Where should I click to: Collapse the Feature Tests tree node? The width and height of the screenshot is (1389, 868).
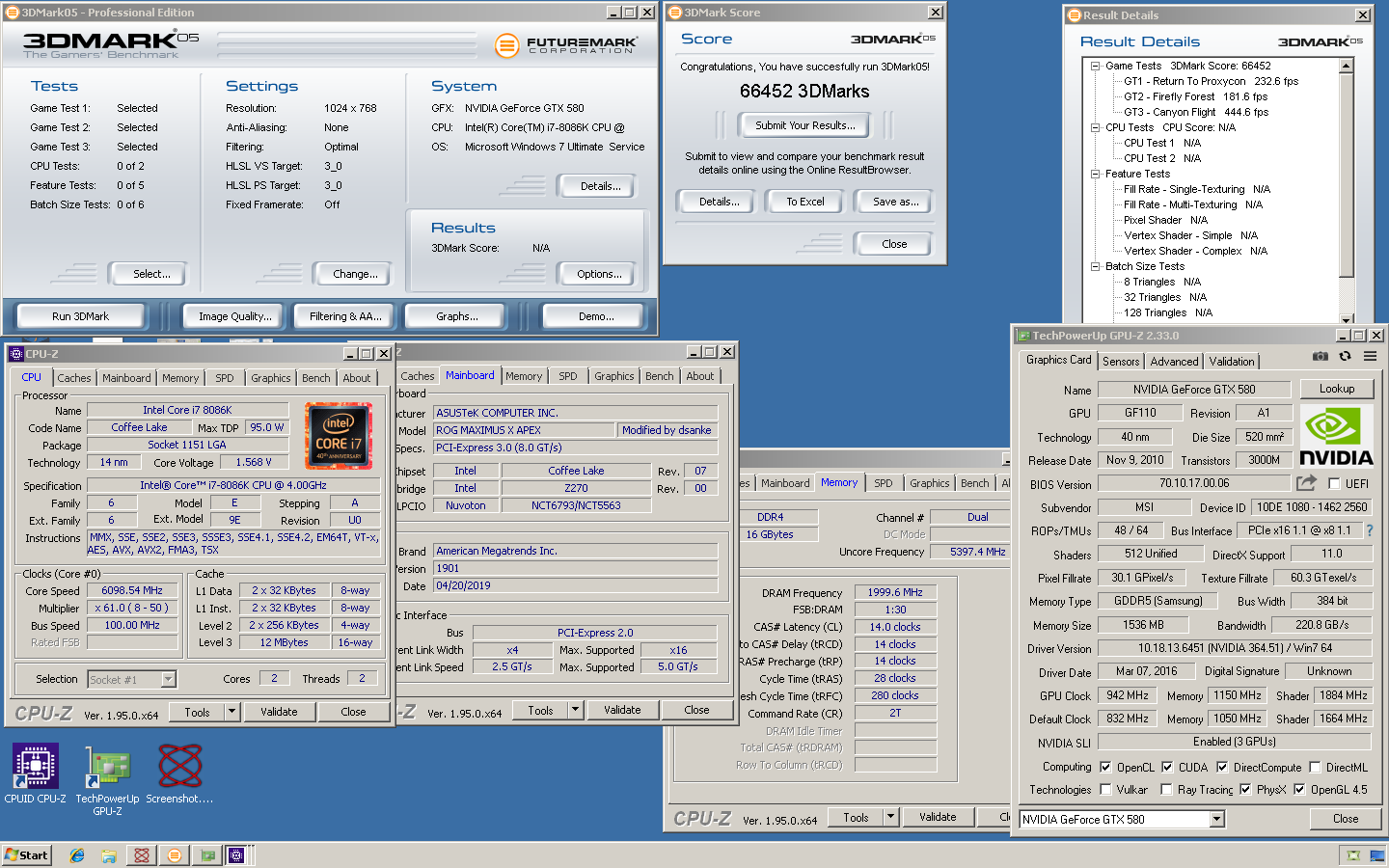pyautogui.click(x=1096, y=174)
